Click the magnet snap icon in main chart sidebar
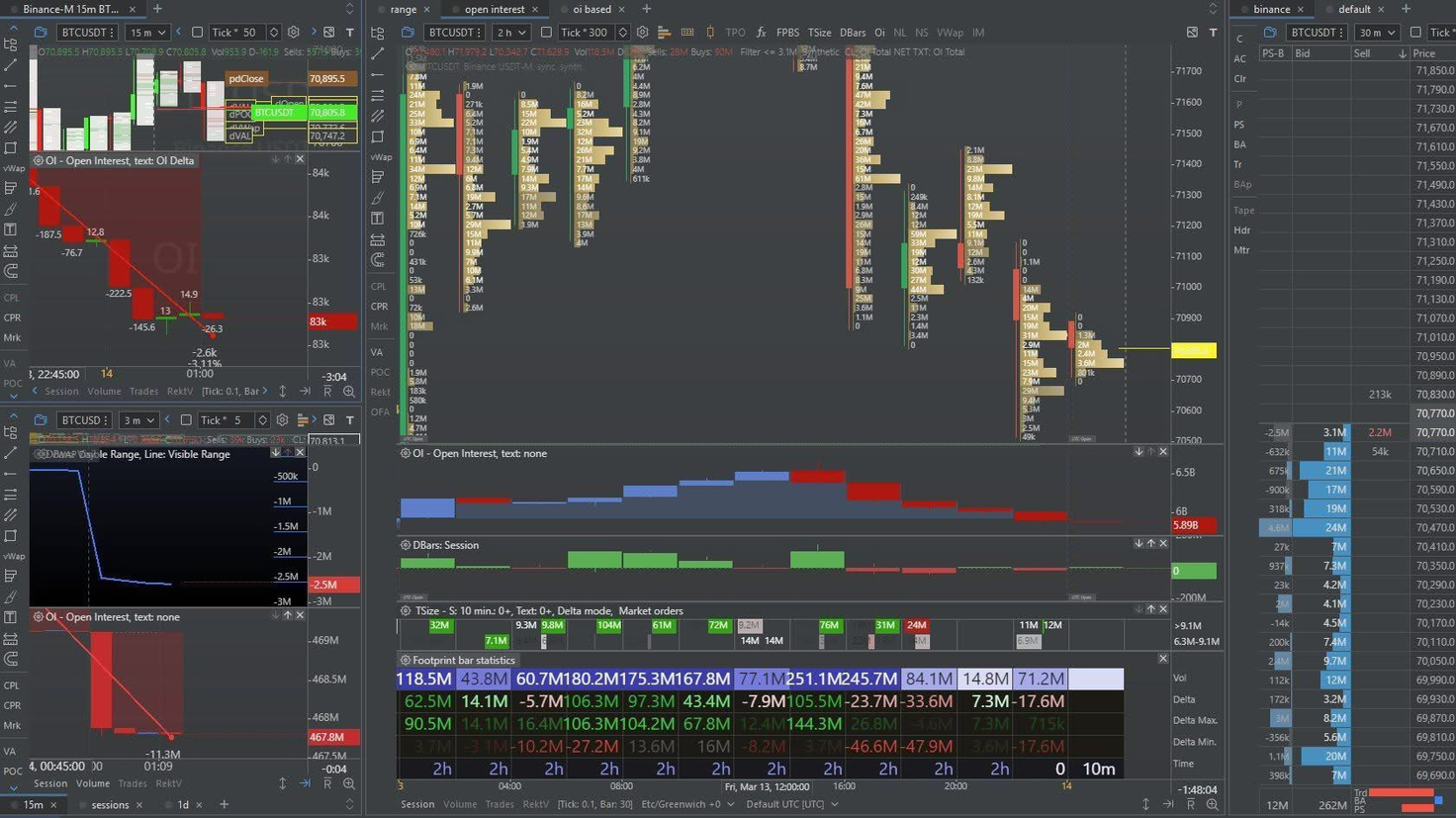Viewport: 1456px width, 818px height. click(378, 260)
